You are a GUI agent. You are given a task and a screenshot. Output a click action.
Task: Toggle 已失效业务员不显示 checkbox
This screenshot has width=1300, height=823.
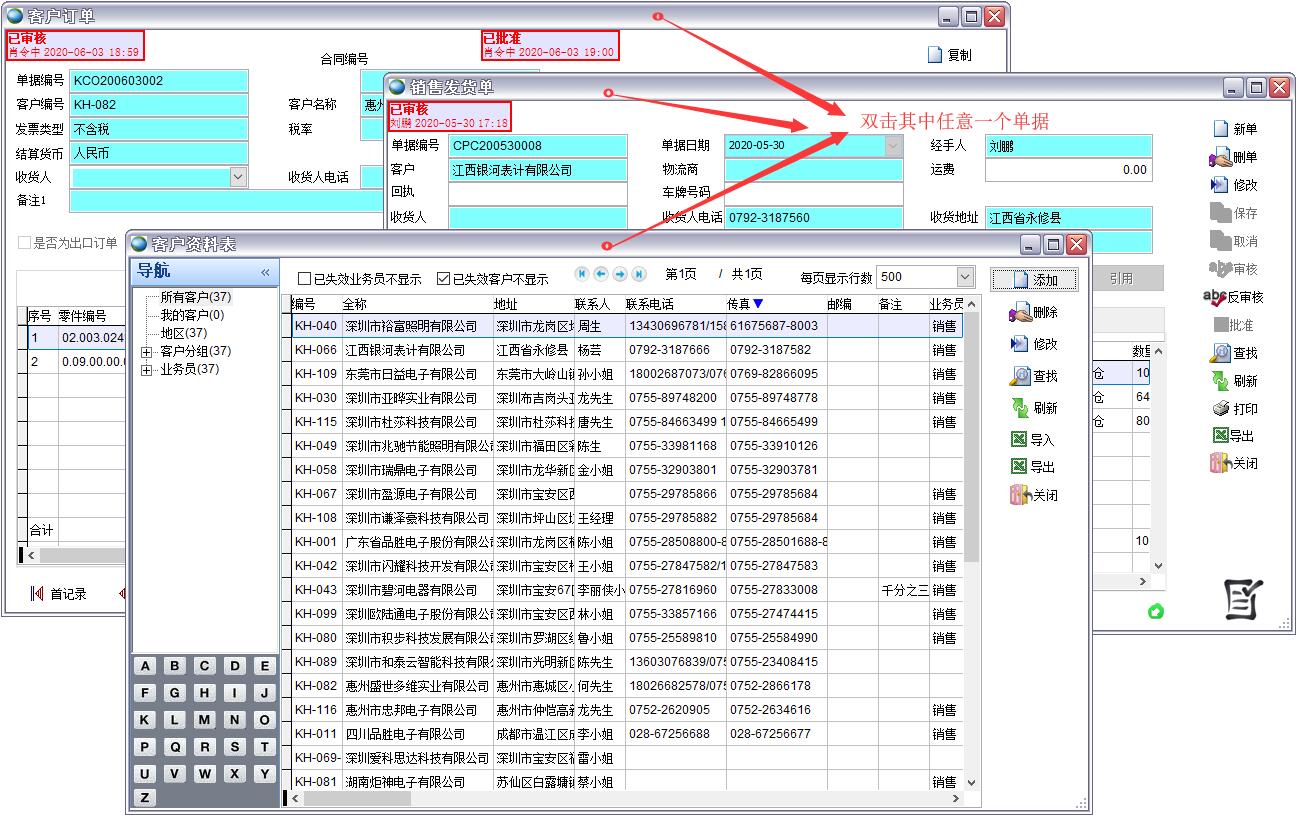(305, 279)
